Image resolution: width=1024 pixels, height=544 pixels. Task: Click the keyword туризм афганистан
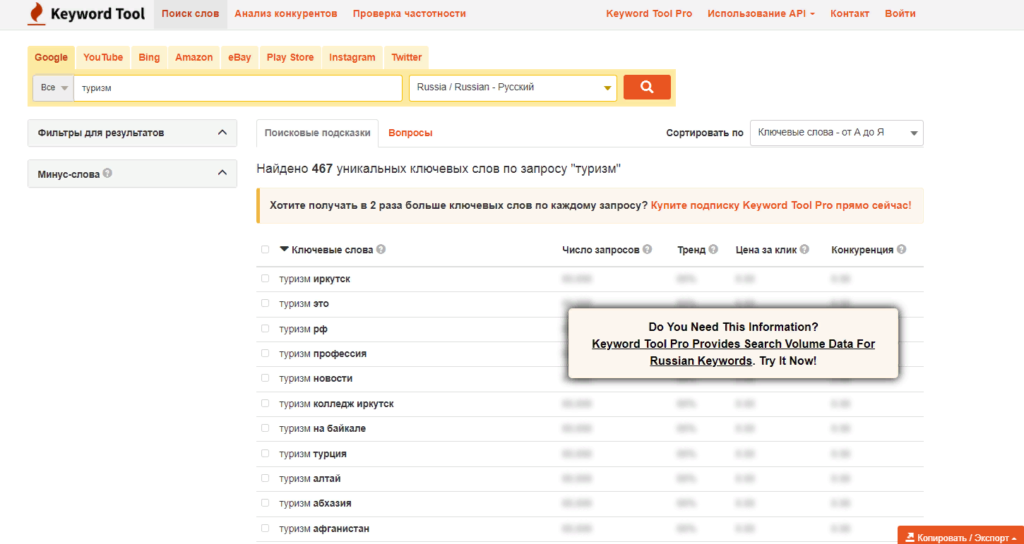[325, 528]
